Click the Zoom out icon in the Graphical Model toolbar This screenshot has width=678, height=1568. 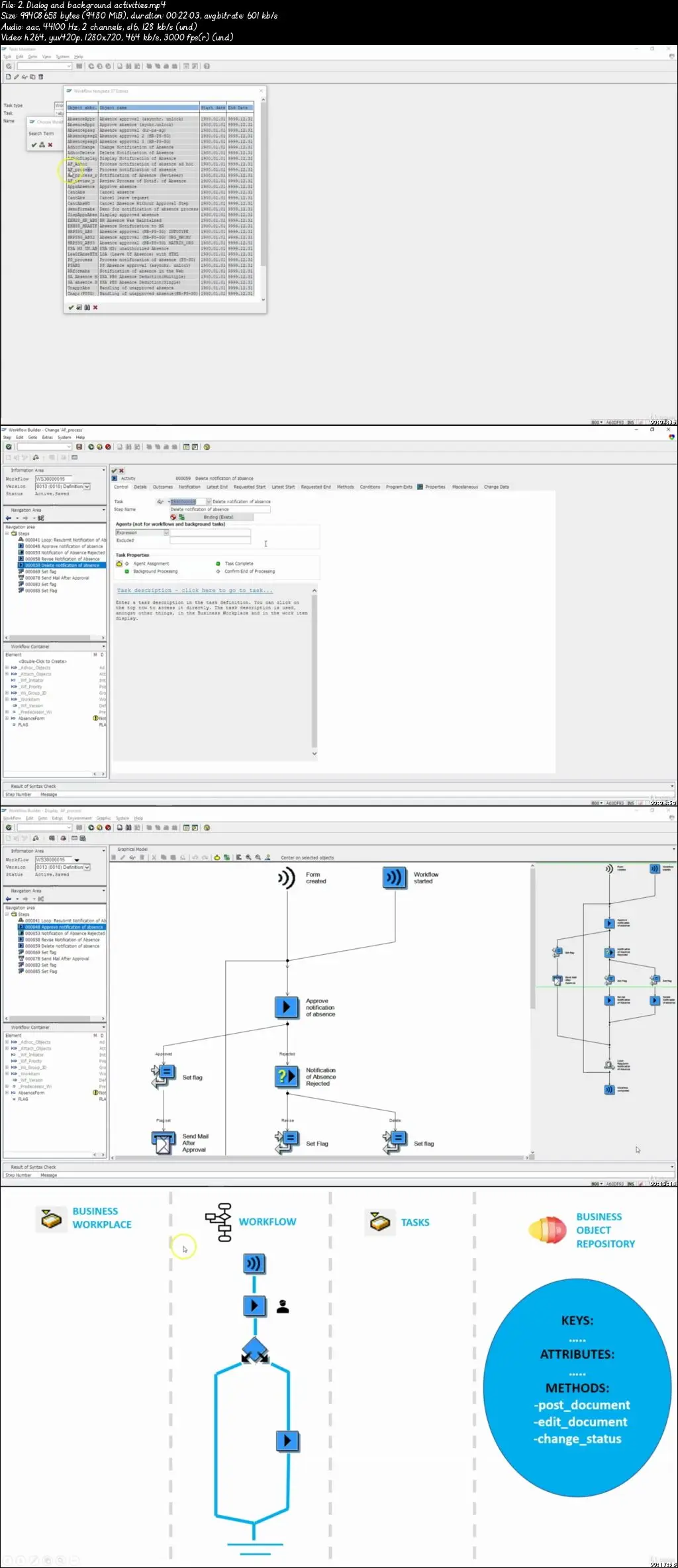[258, 857]
